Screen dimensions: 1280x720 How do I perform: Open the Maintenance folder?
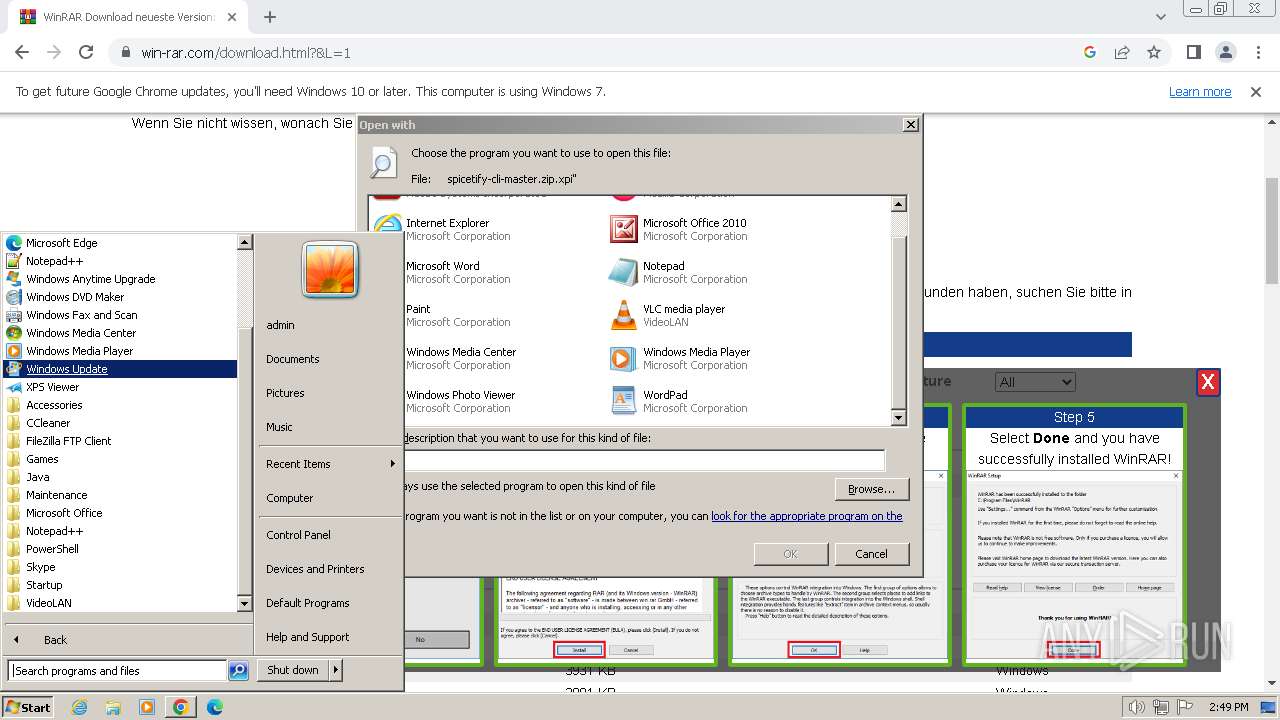click(56, 495)
